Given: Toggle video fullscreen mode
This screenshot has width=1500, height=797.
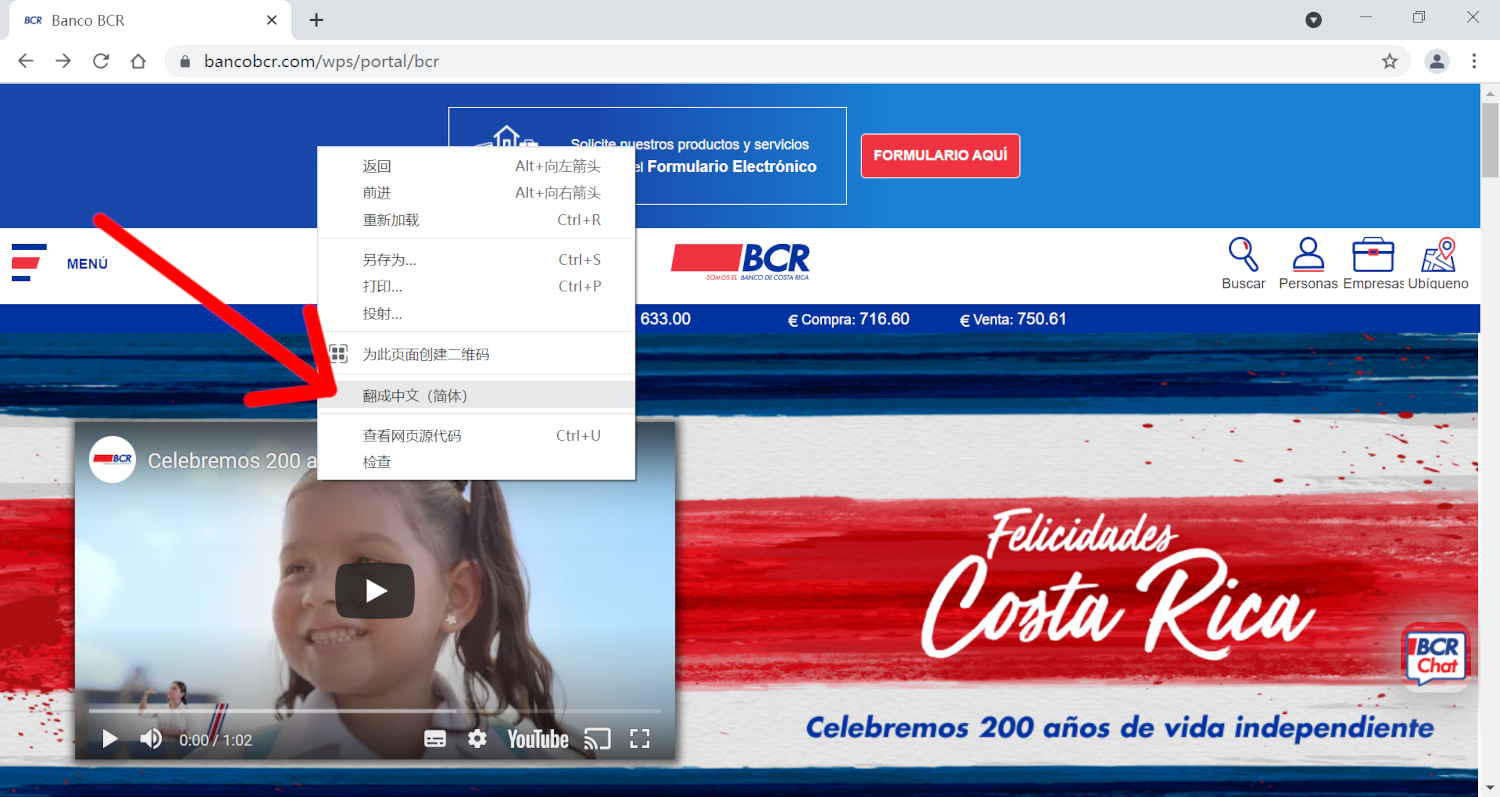Looking at the screenshot, I should (640, 739).
